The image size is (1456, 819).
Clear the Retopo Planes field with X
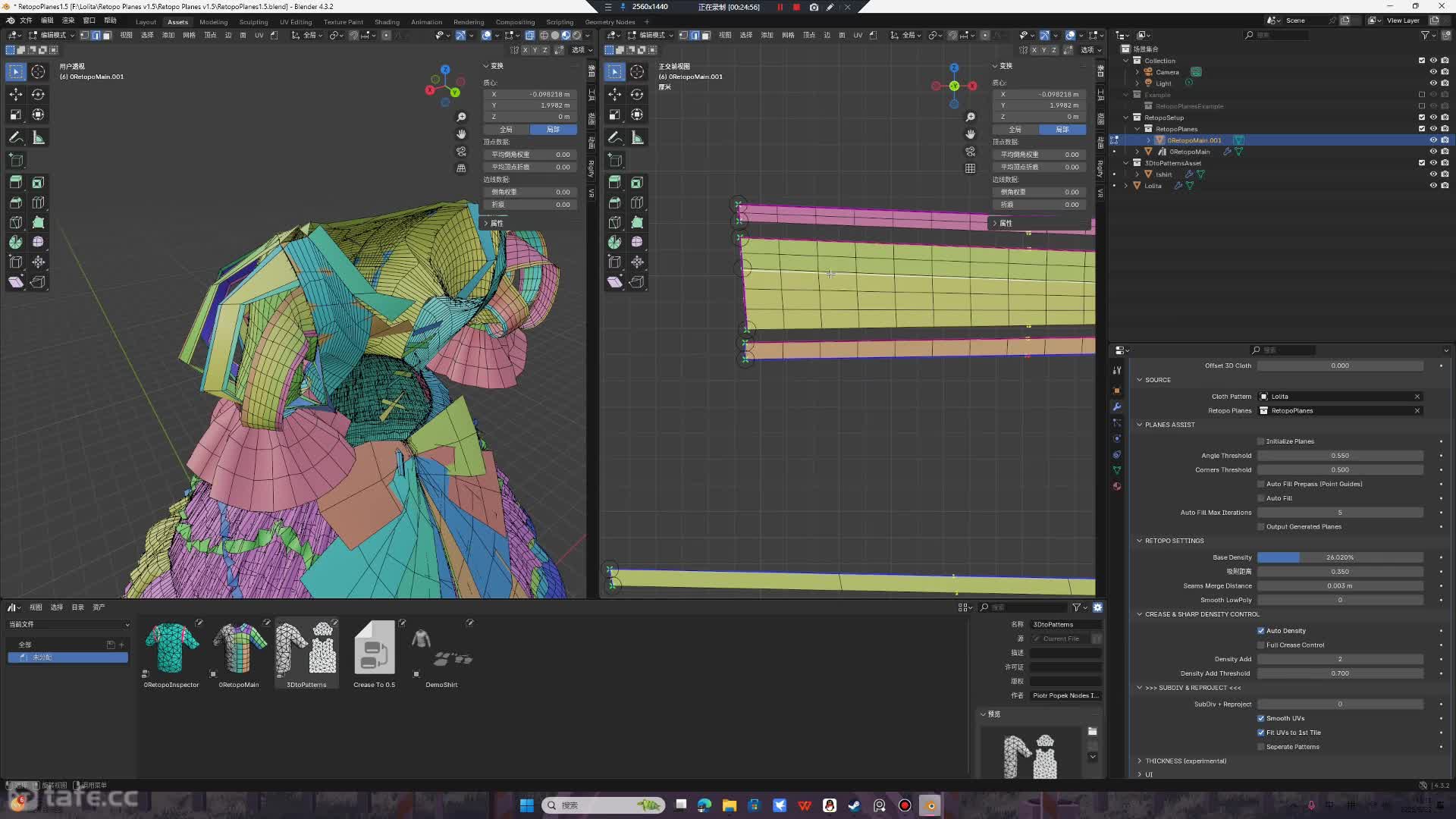point(1417,411)
